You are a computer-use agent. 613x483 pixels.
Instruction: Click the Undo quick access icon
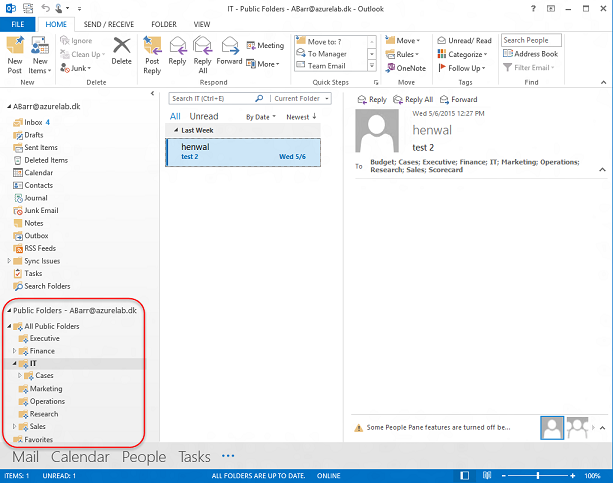pyautogui.click(x=46, y=8)
